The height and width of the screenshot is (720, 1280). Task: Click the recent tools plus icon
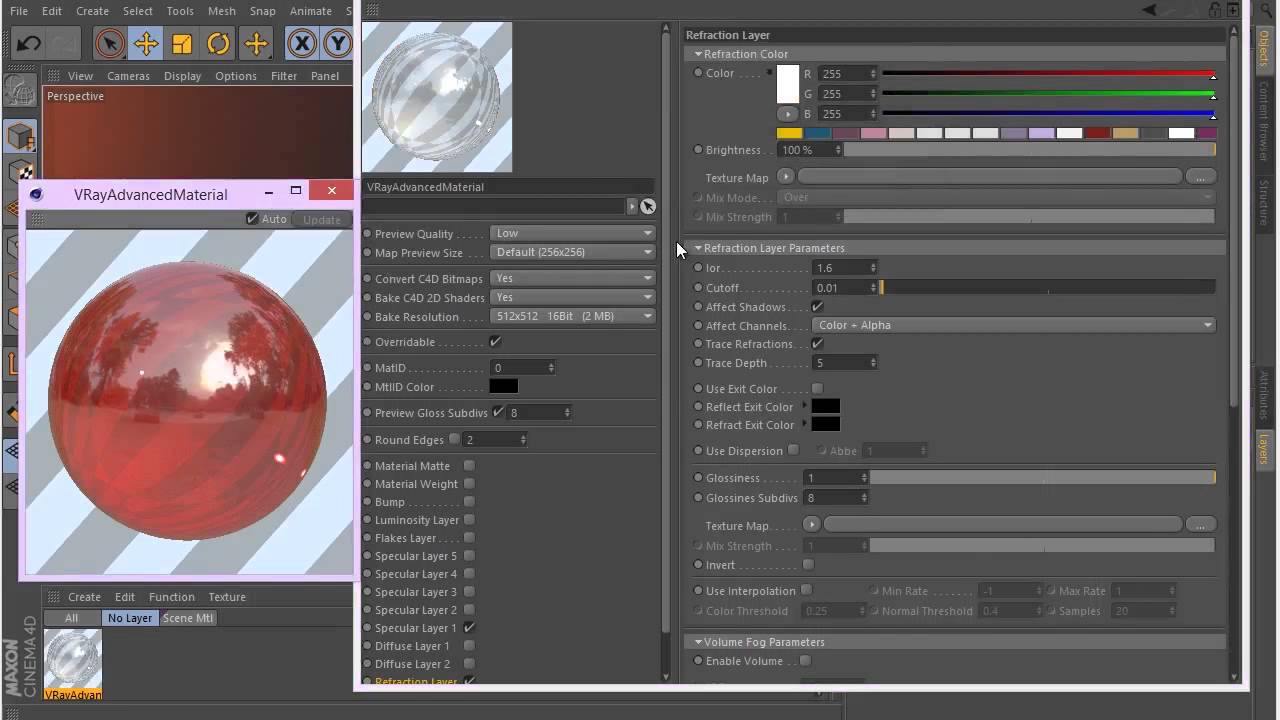pos(256,43)
